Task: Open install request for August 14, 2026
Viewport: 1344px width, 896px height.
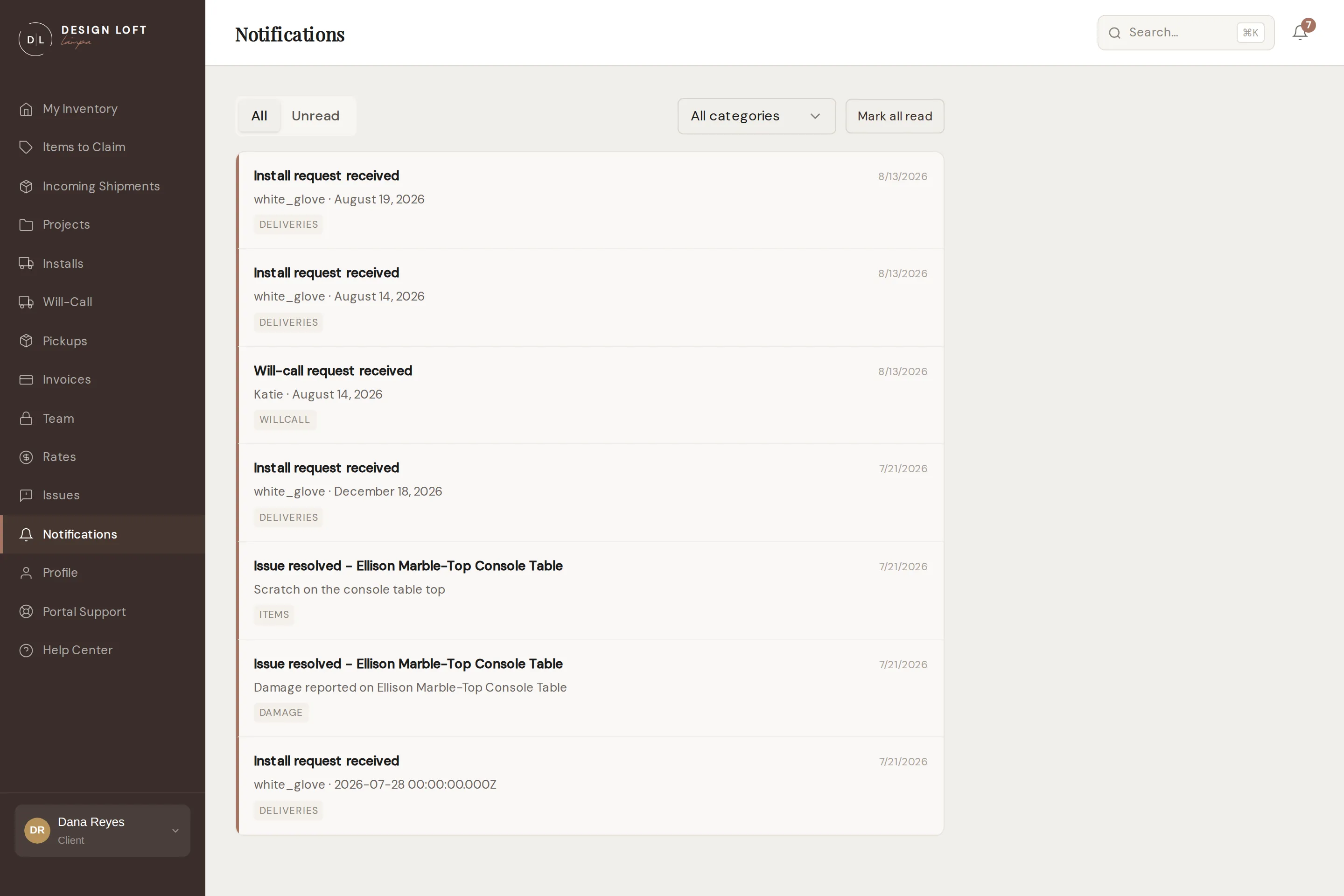Action: (x=590, y=298)
